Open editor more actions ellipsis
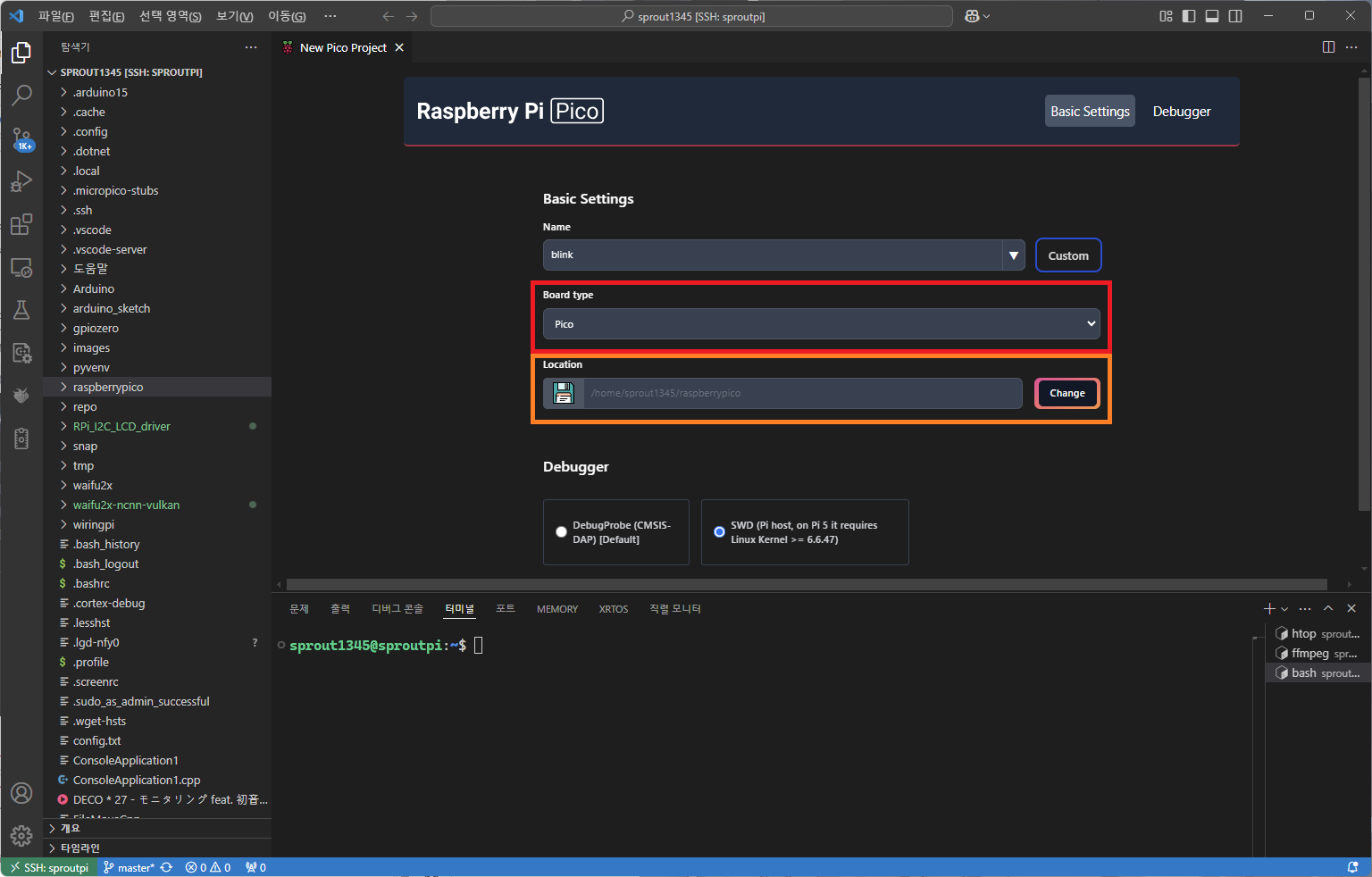The height and width of the screenshot is (877, 1372). point(1352,47)
